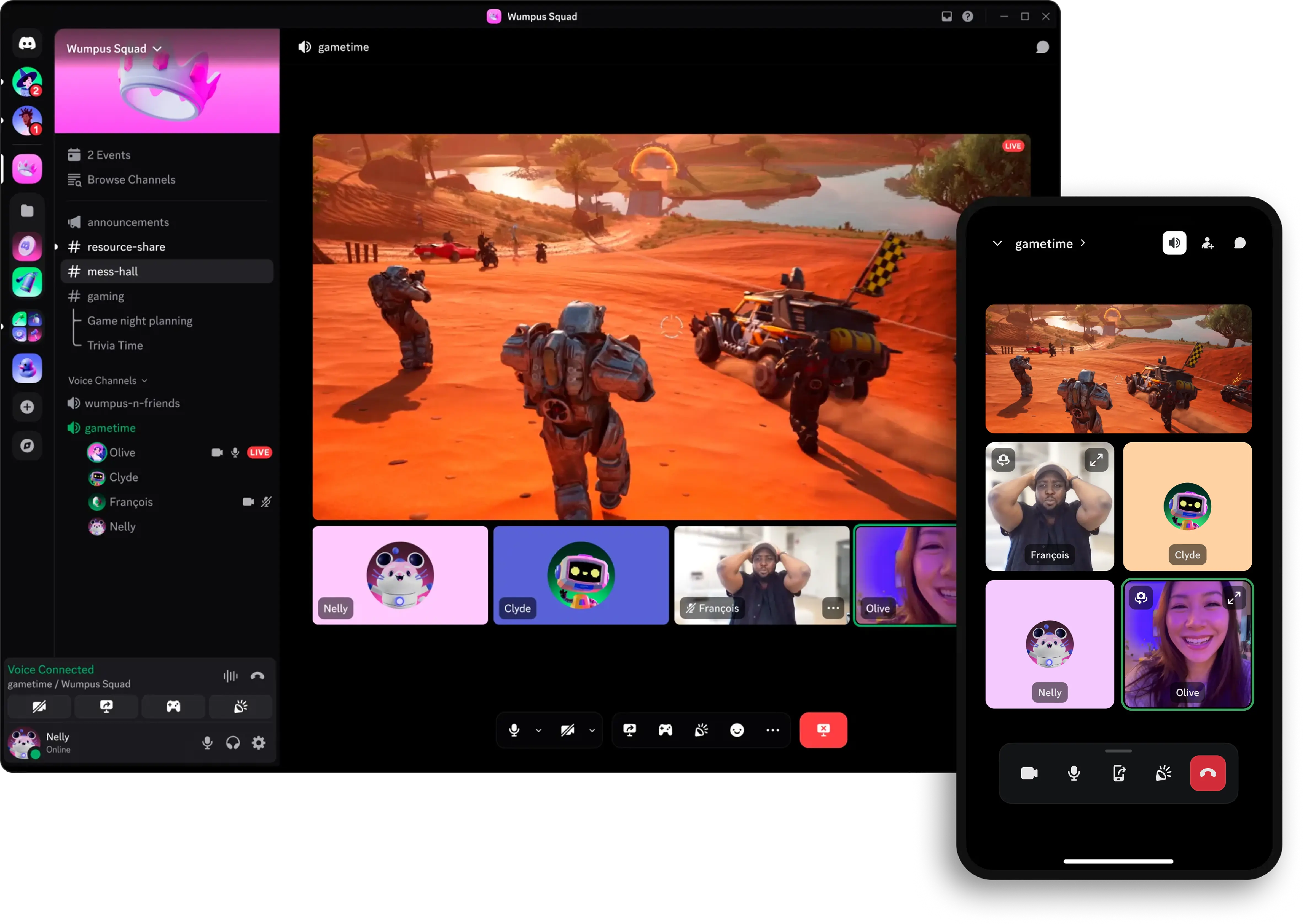The image size is (1304, 924).
Task: Open the mess-hall channel
Action: [167, 272]
